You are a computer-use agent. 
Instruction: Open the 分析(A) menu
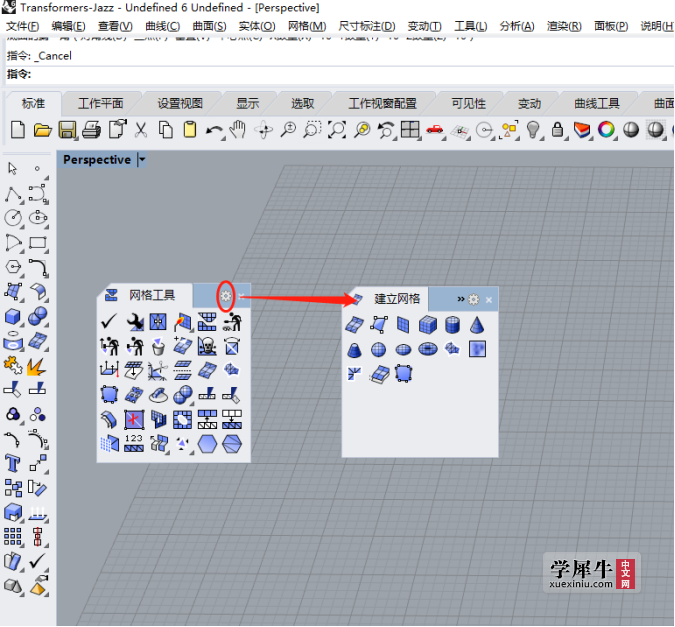pyautogui.click(x=517, y=26)
